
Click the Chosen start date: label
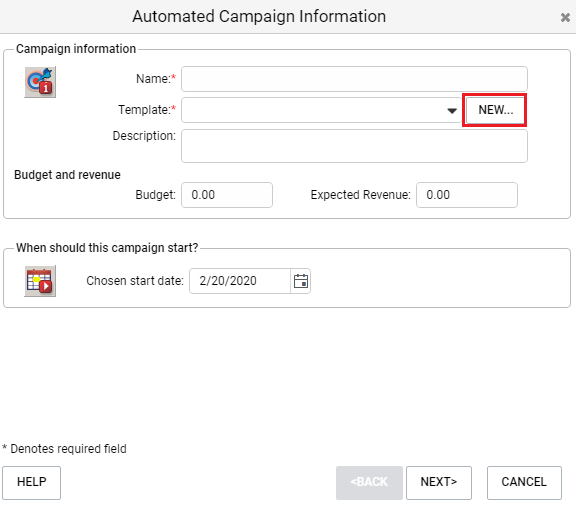pyautogui.click(x=135, y=281)
